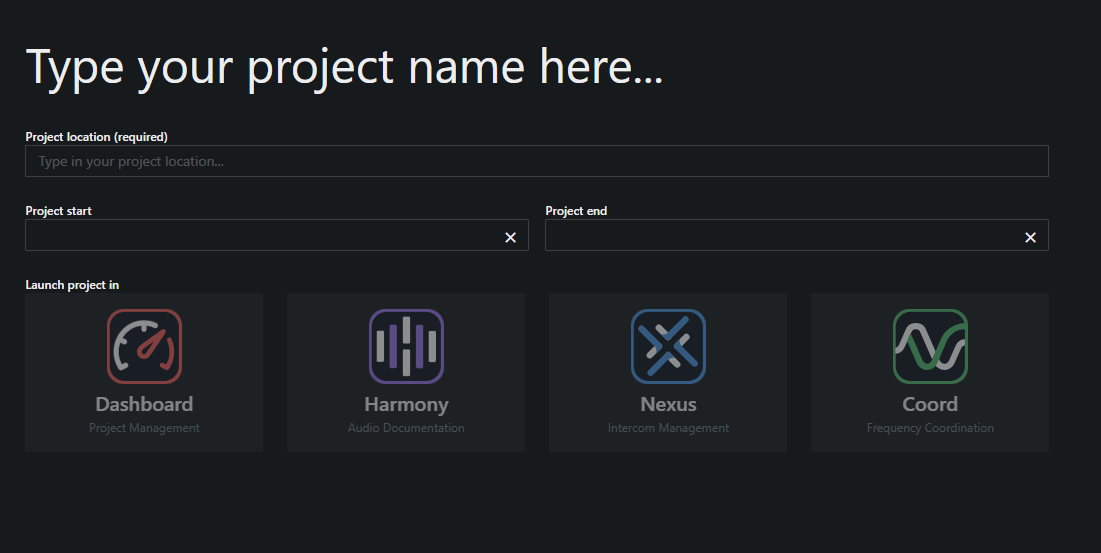Select the Dashboard title text
The width and height of the screenshot is (1101, 553).
(144, 404)
